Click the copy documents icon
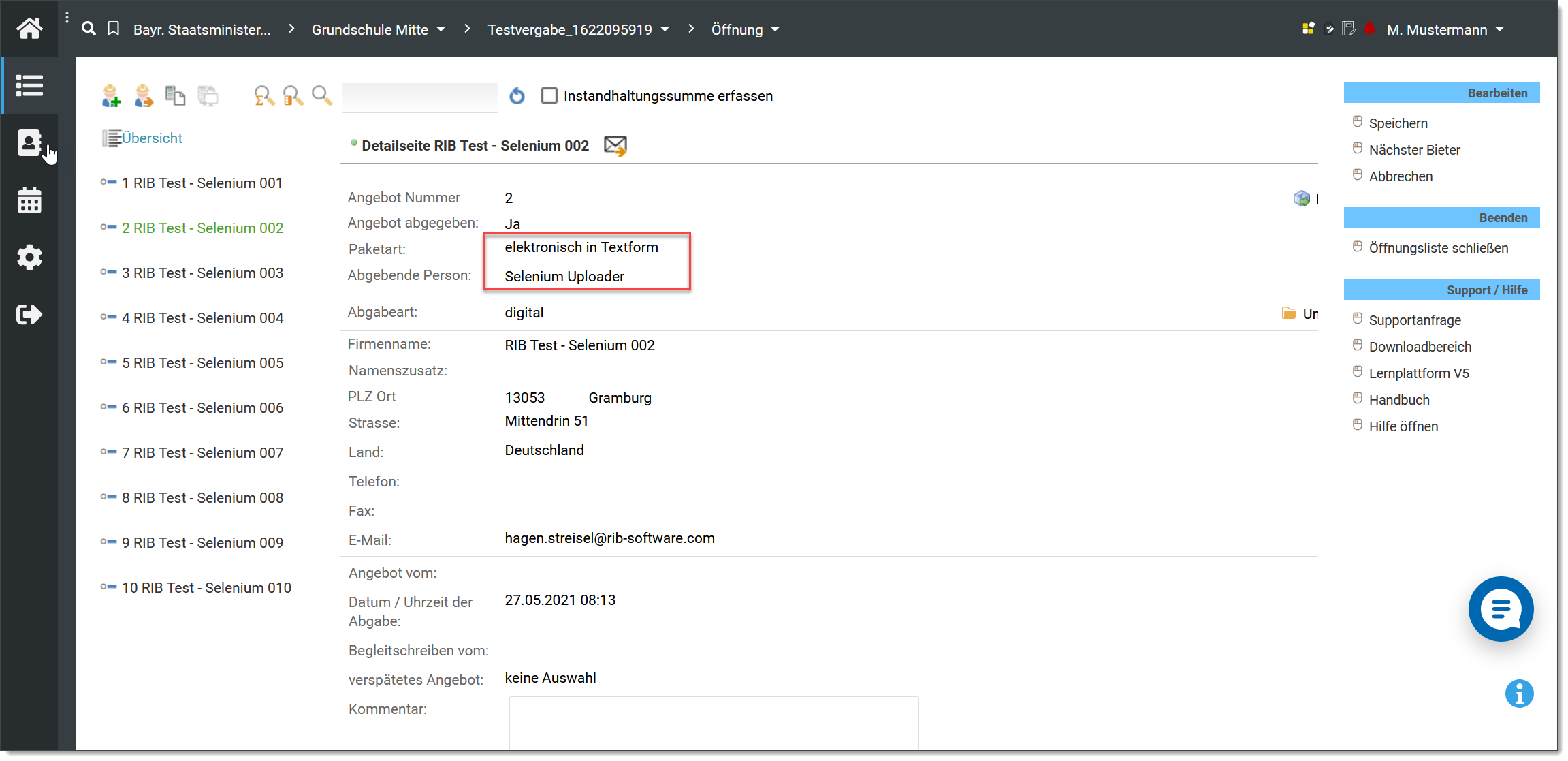The height and width of the screenshot is (761, 1568). tap(175, 96)
